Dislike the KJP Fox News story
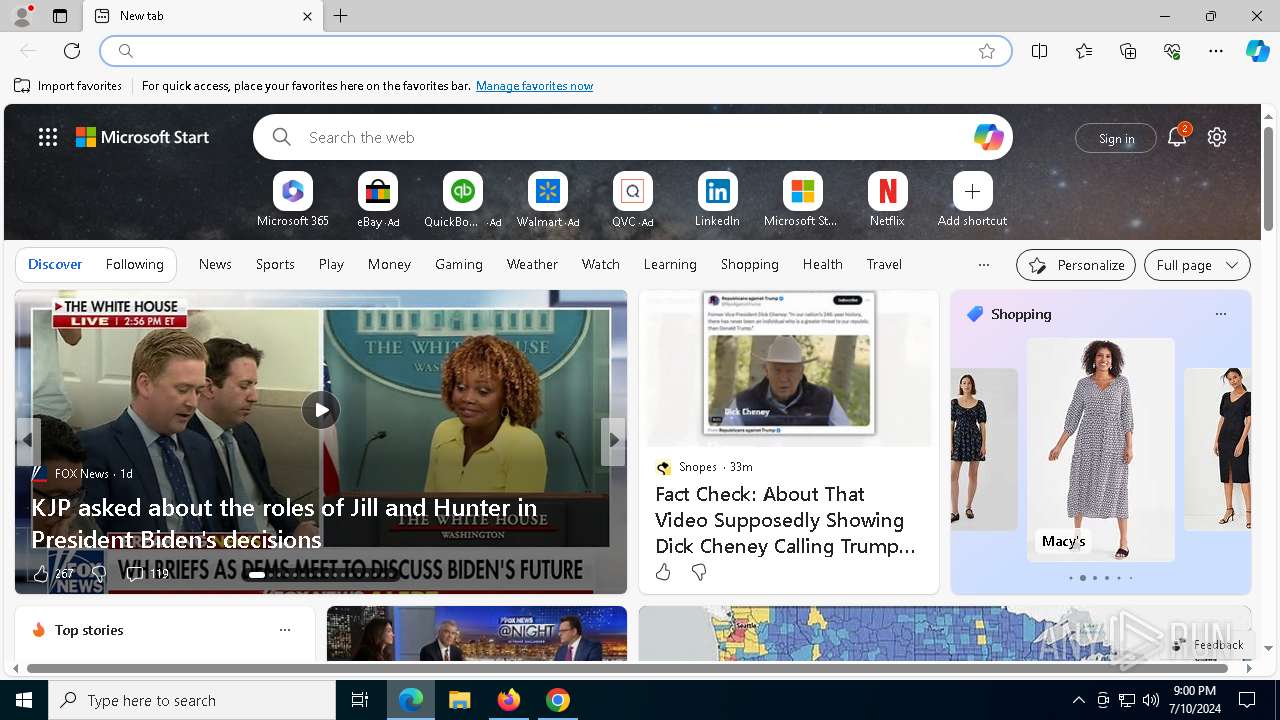 tap(97, 573)
